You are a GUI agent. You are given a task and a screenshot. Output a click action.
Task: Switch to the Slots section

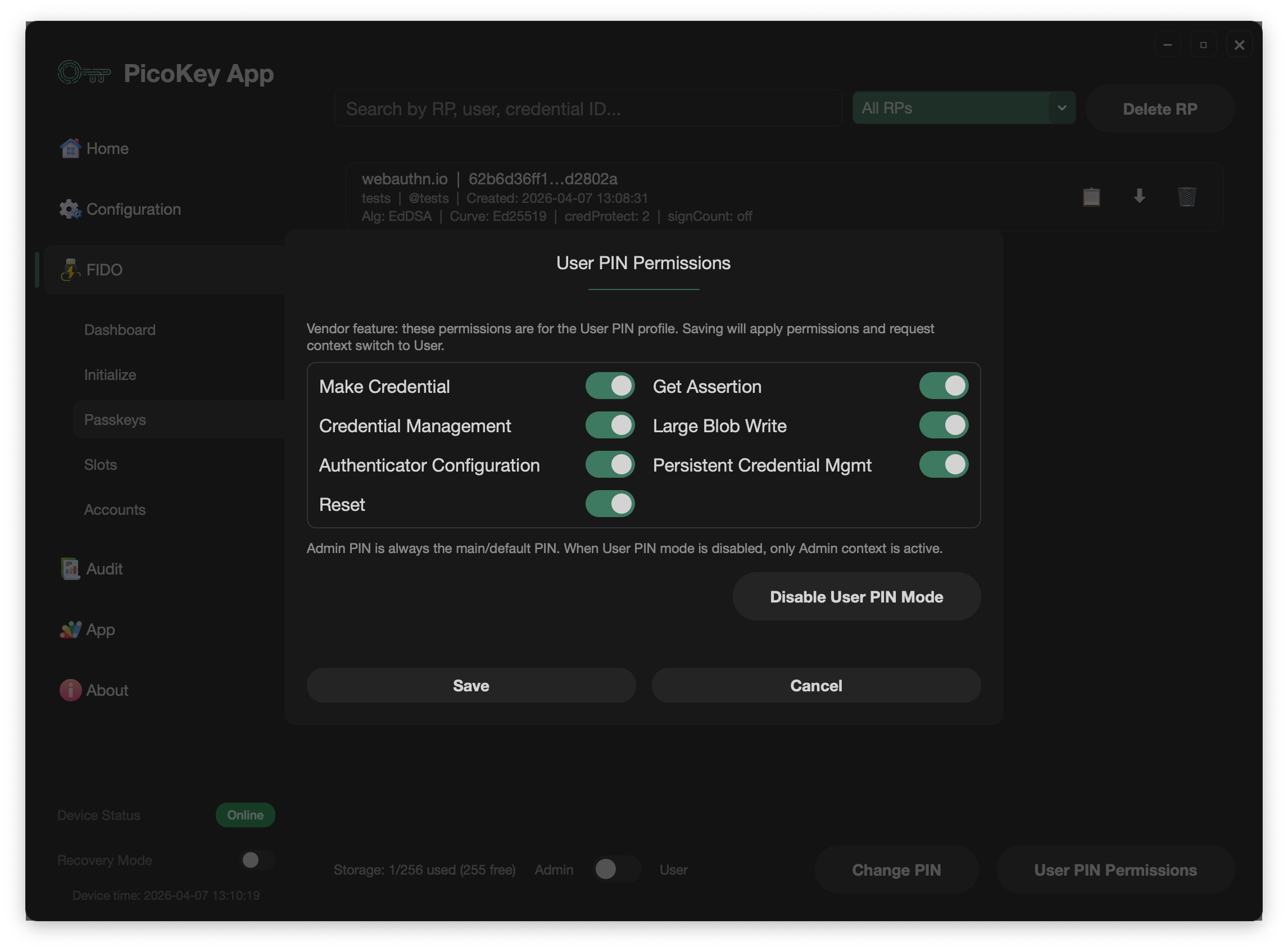(101, 465)
